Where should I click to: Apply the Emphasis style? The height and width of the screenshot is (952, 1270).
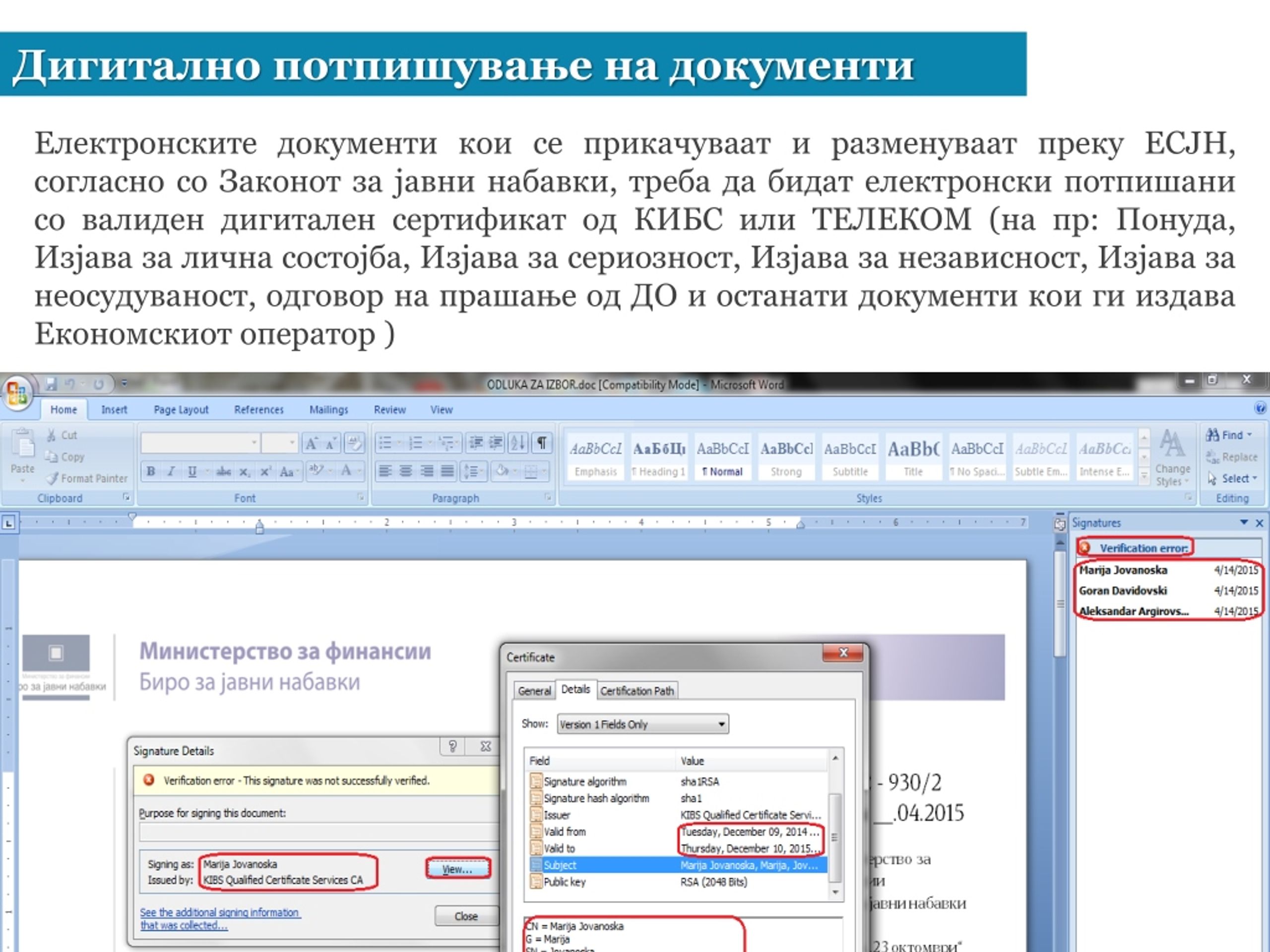coord(595,457)
